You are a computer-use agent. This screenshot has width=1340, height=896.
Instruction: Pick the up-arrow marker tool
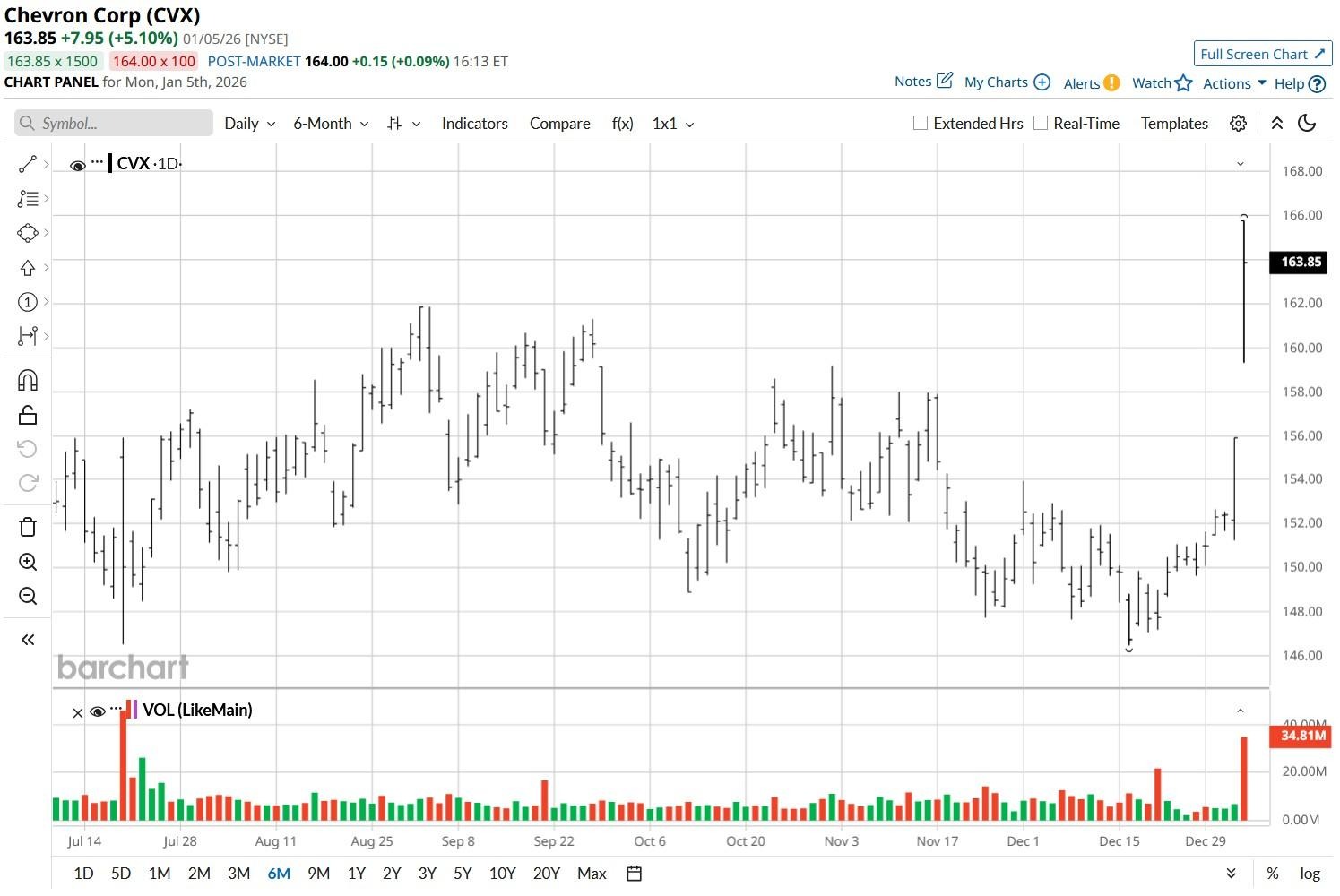(28, 268)
